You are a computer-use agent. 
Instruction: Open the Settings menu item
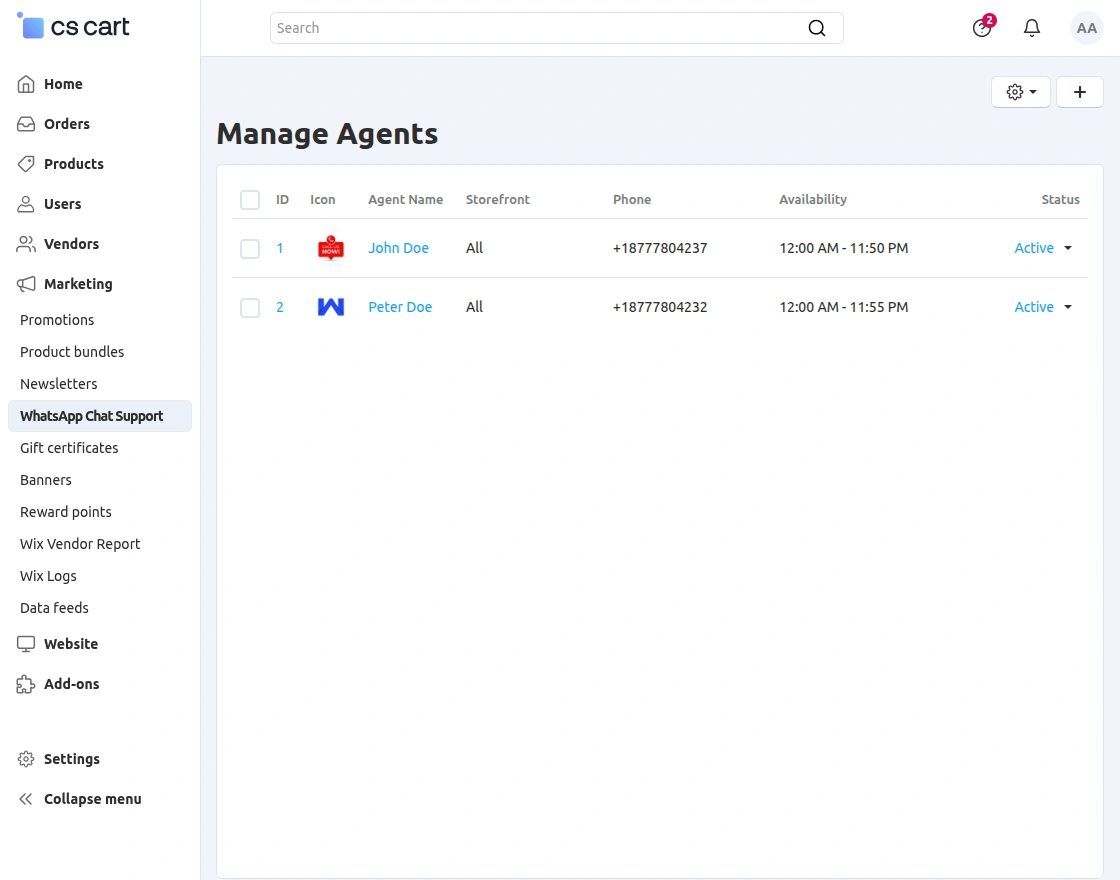(x=71, y=759)
